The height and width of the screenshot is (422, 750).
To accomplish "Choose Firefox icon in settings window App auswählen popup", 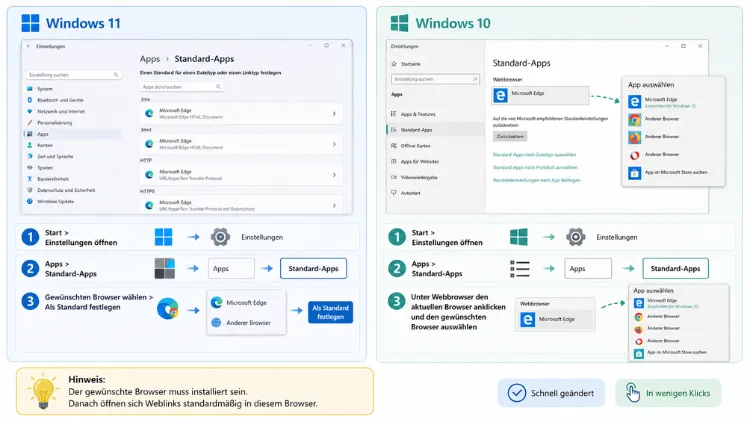I will pos(635,137).
